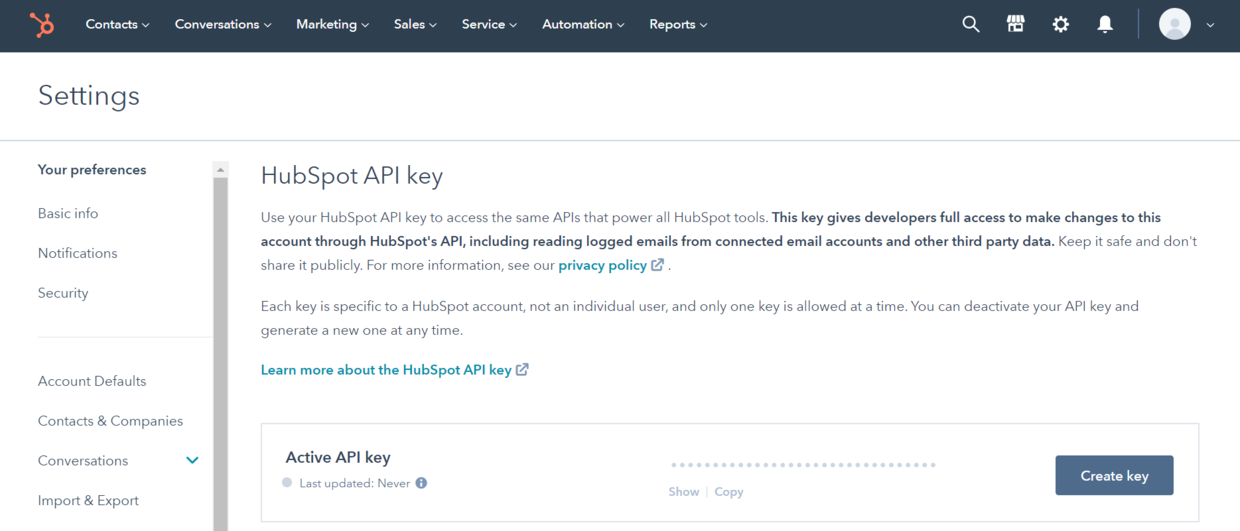Open the Reports menu
This screenshot has width=1240, height=531.
pos(678,24)
